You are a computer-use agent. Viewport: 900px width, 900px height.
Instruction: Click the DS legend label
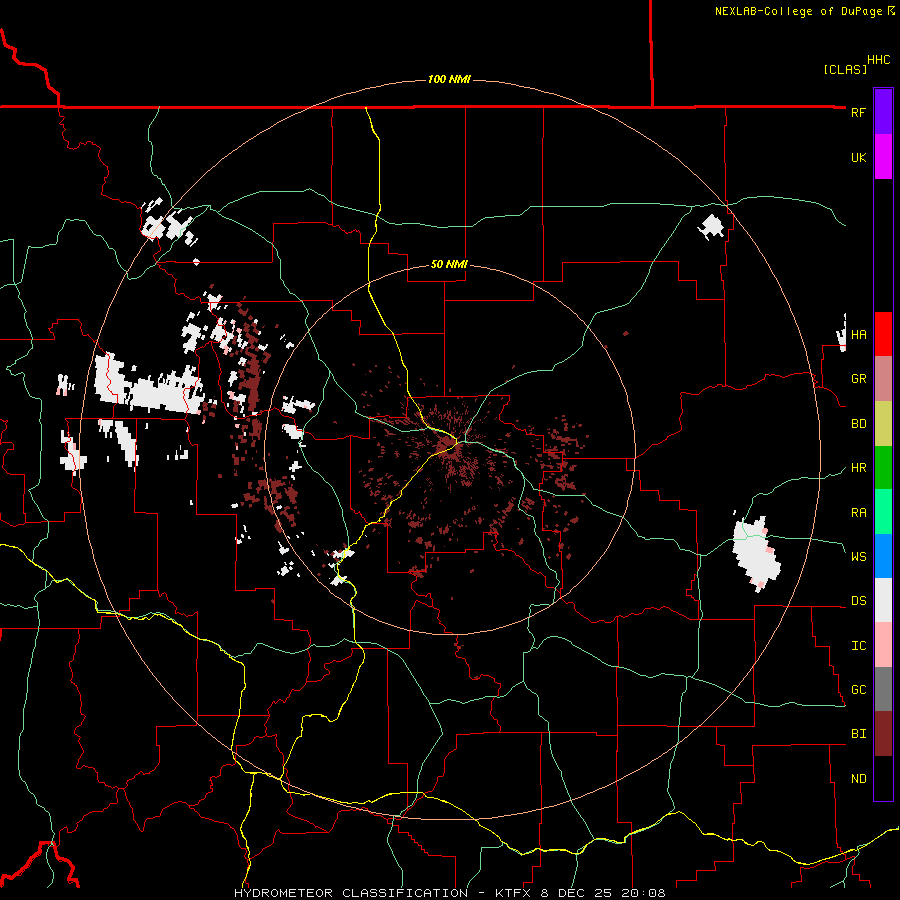pyautogui.click(x=858, y=601)
